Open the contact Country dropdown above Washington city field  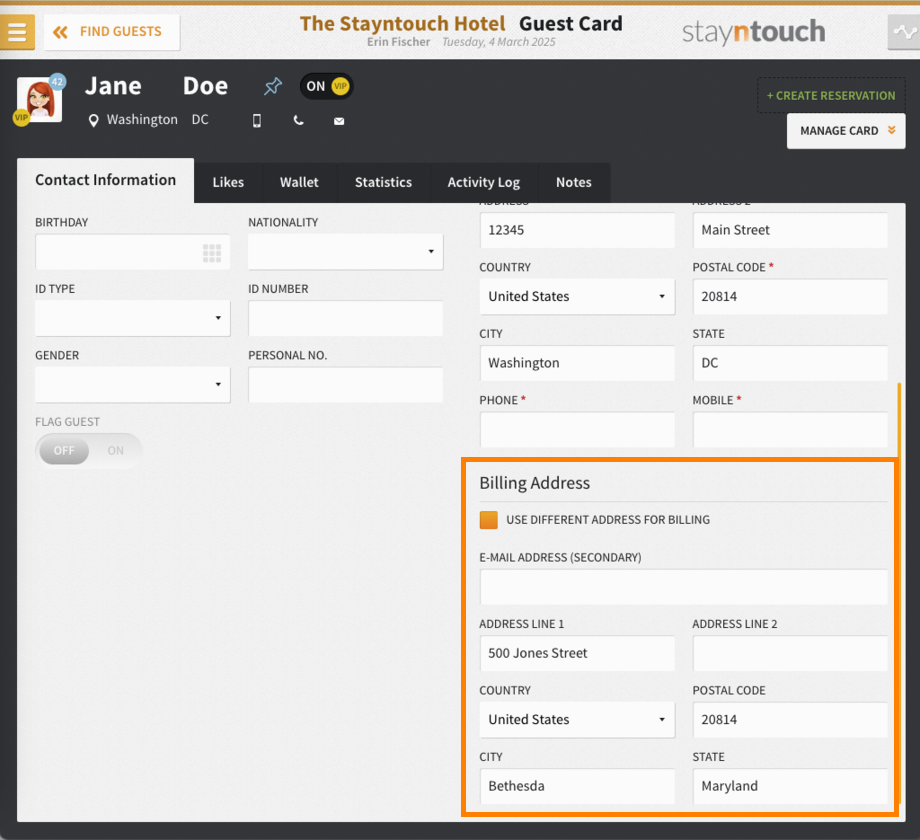[577, 297]
